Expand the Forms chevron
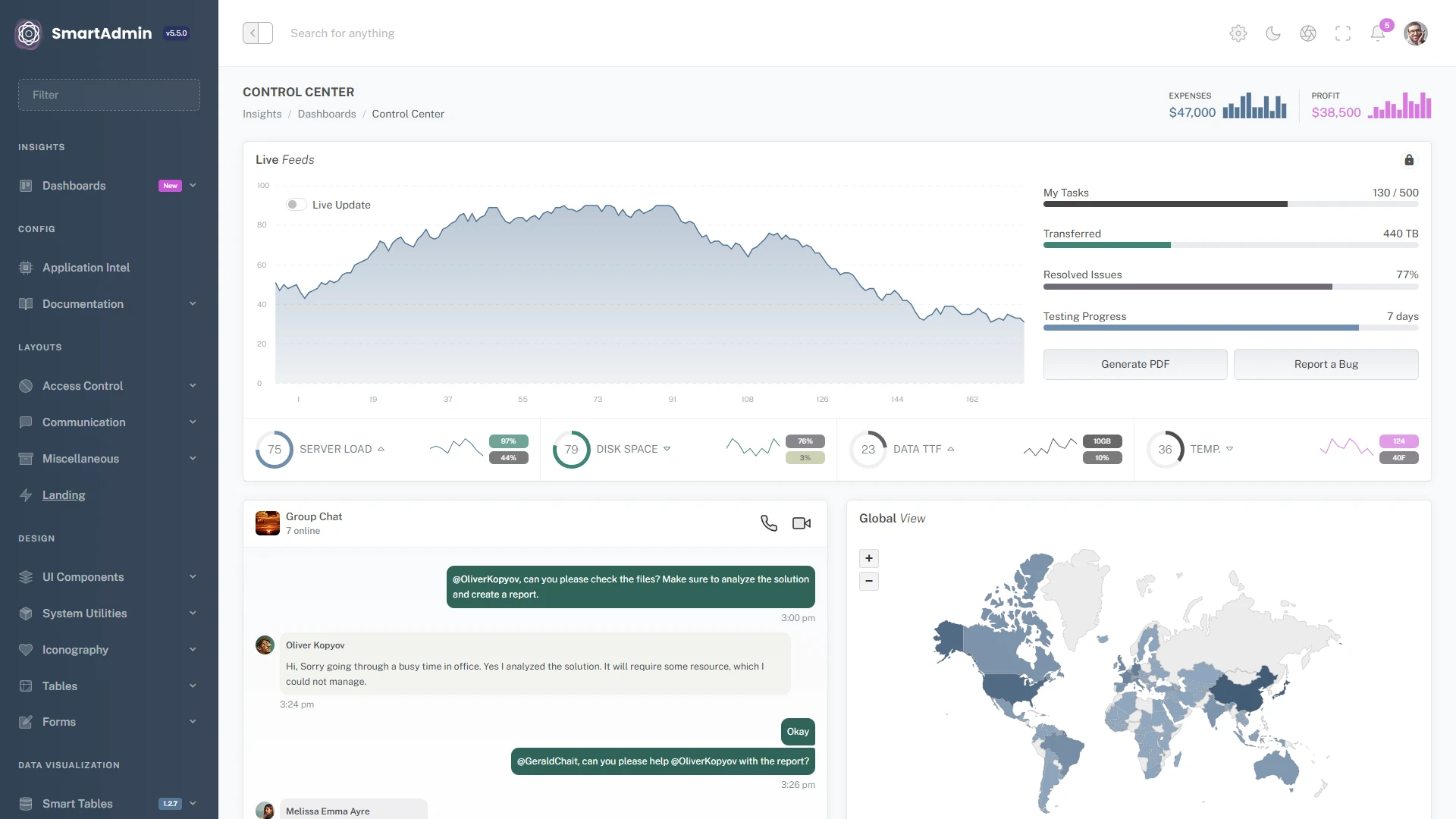Screen dimensions: 1456x819 [x=193, y=722]
